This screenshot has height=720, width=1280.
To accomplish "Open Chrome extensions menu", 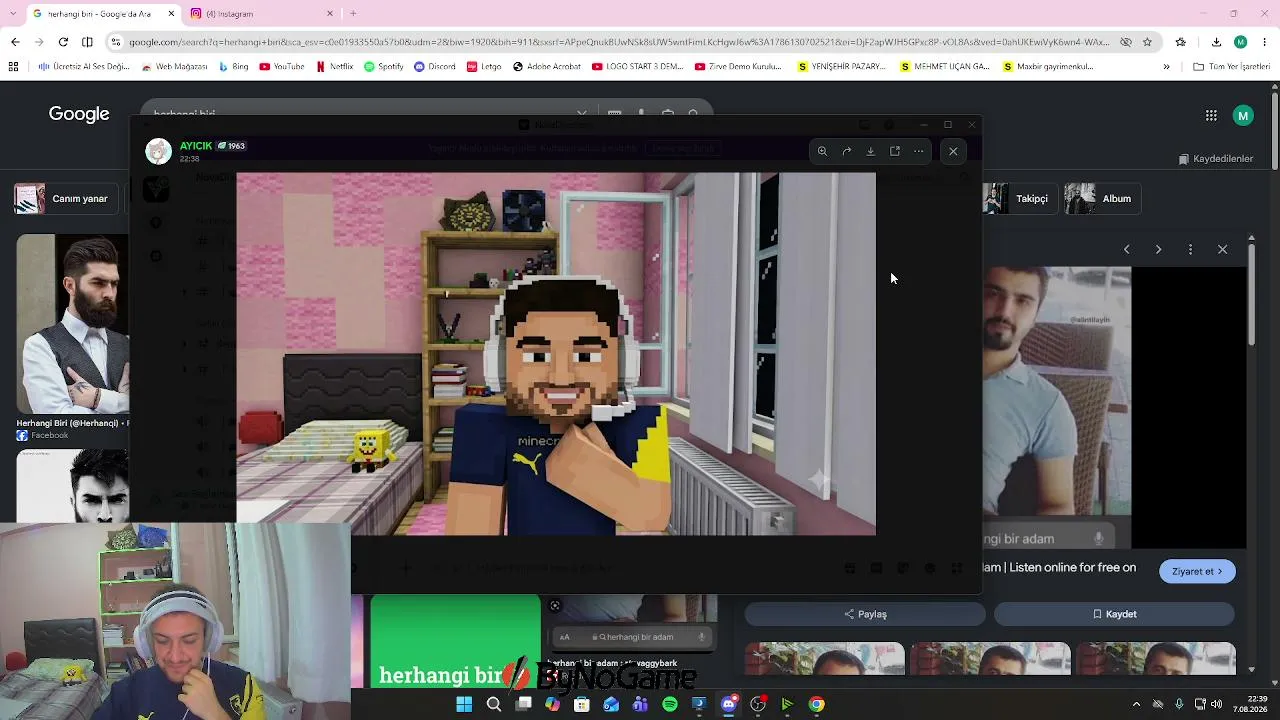I will (1181, 42).
